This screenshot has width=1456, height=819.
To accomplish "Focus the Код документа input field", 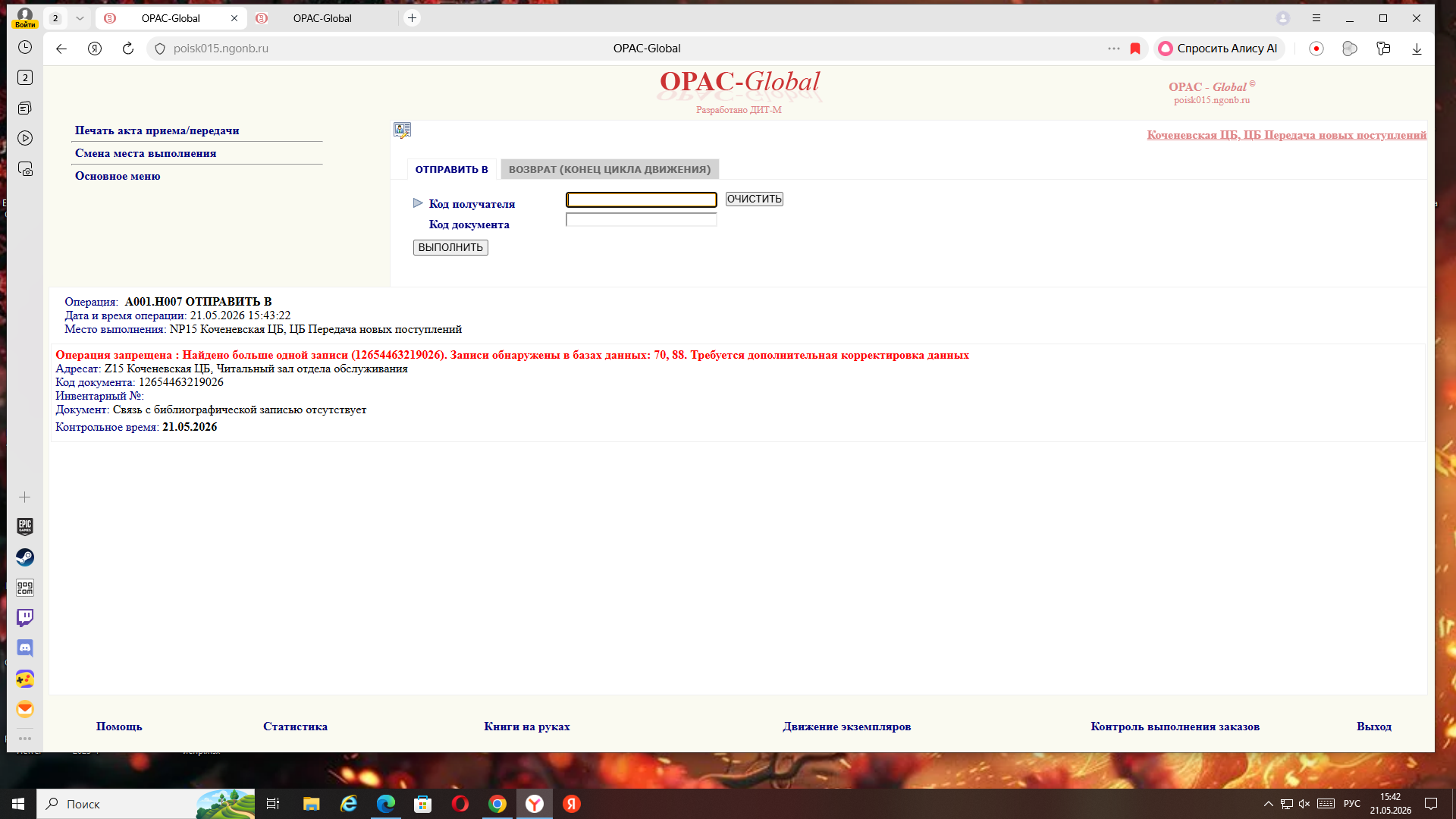I will pyautogui.click(x=642, y=220).
